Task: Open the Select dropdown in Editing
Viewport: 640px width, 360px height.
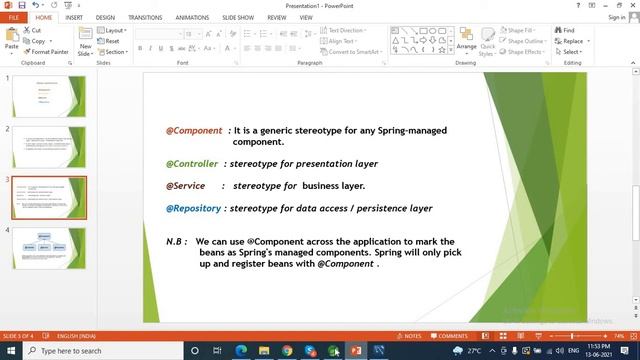Action: pos(569,52)
